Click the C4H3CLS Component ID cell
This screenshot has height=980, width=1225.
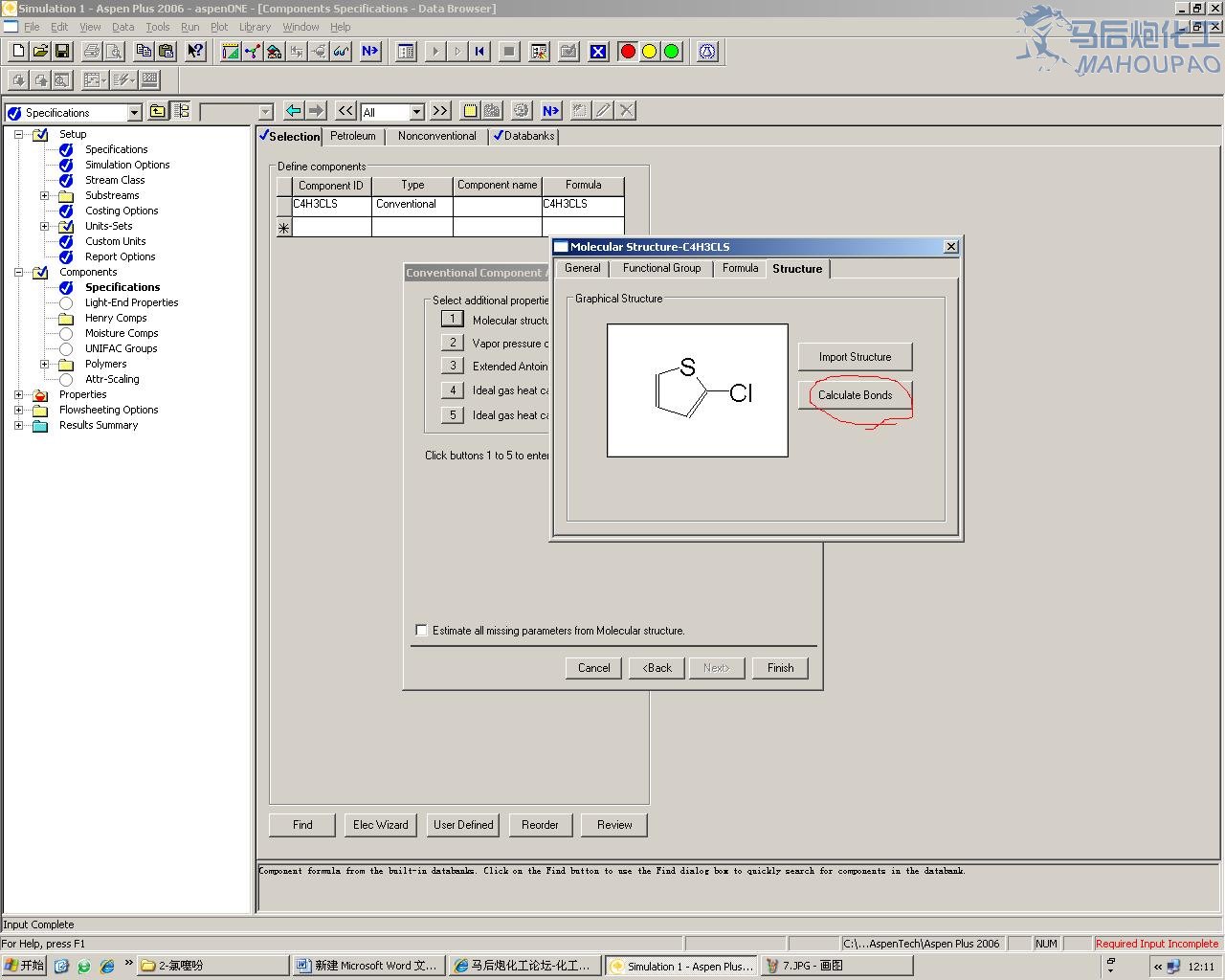[x=331, y=205]
